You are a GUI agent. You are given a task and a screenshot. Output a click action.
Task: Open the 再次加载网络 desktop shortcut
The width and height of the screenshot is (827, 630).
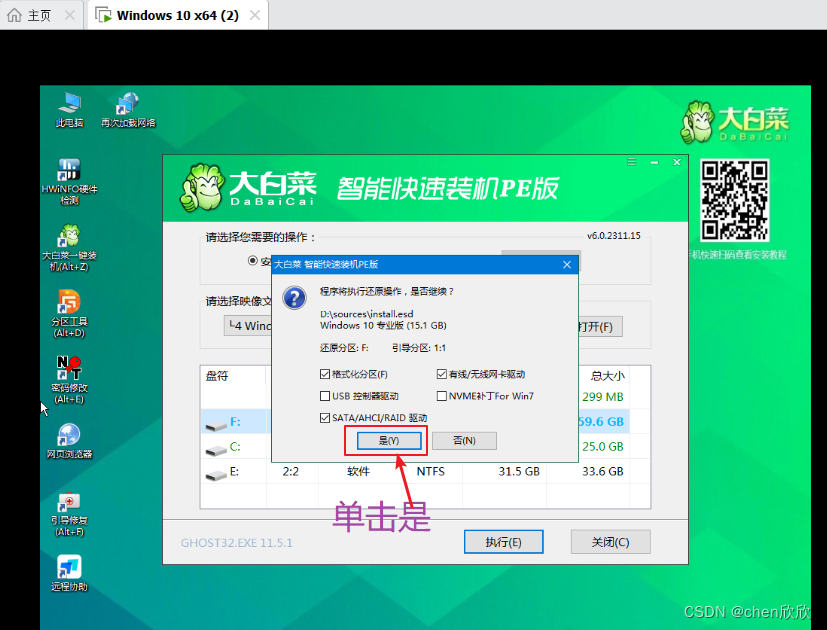[x=128, y=110]
